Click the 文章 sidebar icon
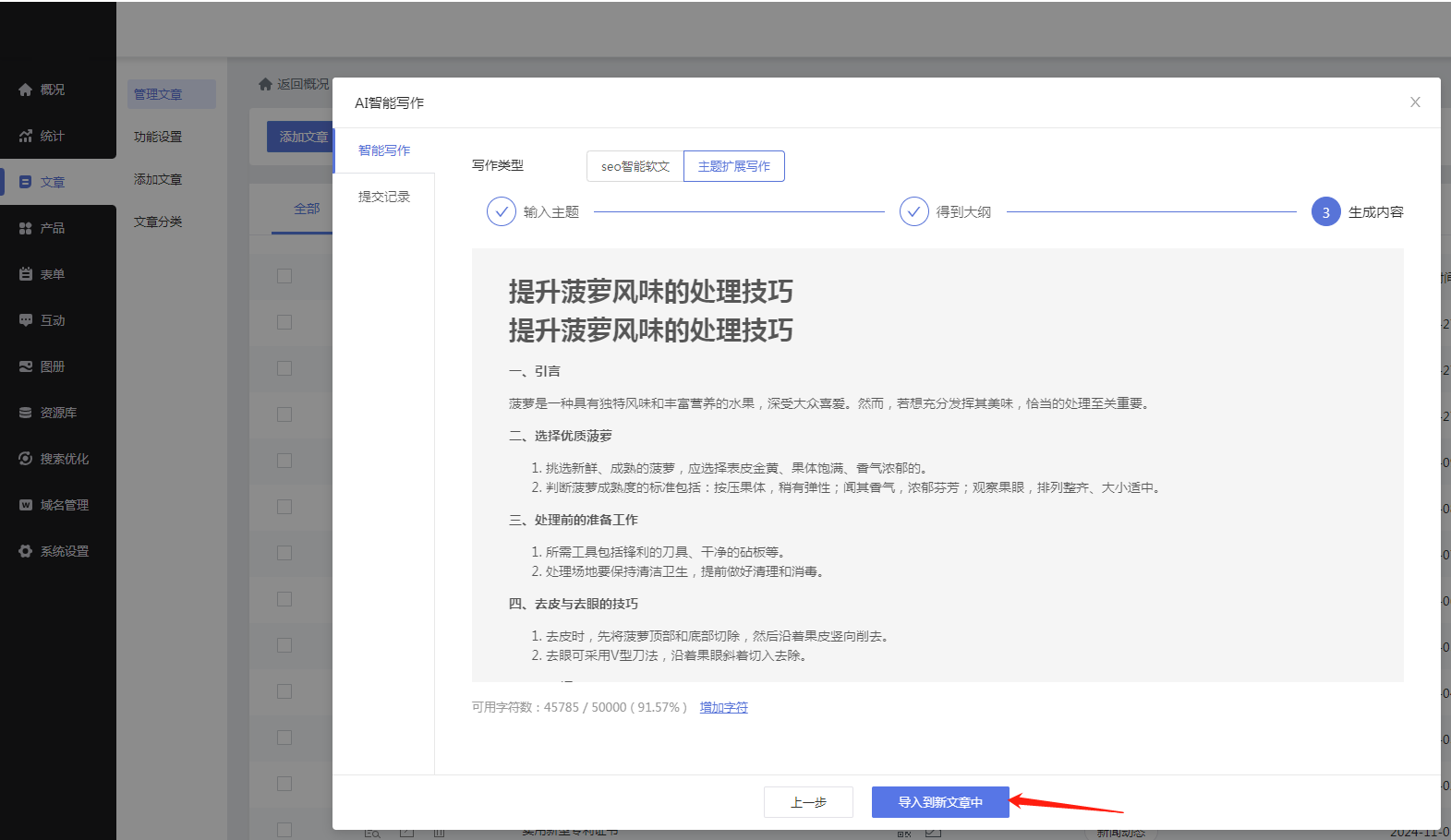This screenshot has width=1451, height=840. click(x=25, y=182)
